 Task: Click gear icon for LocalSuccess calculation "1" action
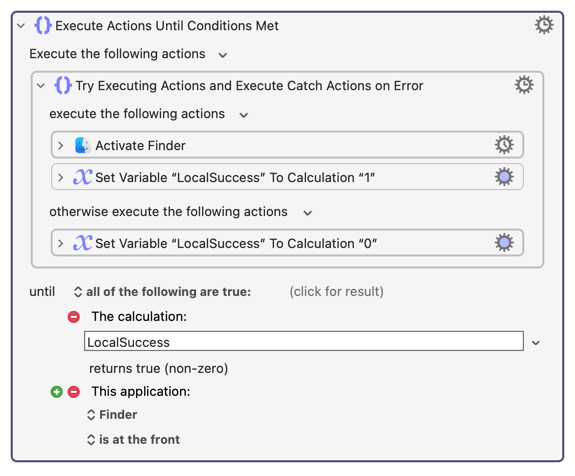(504, 177)
